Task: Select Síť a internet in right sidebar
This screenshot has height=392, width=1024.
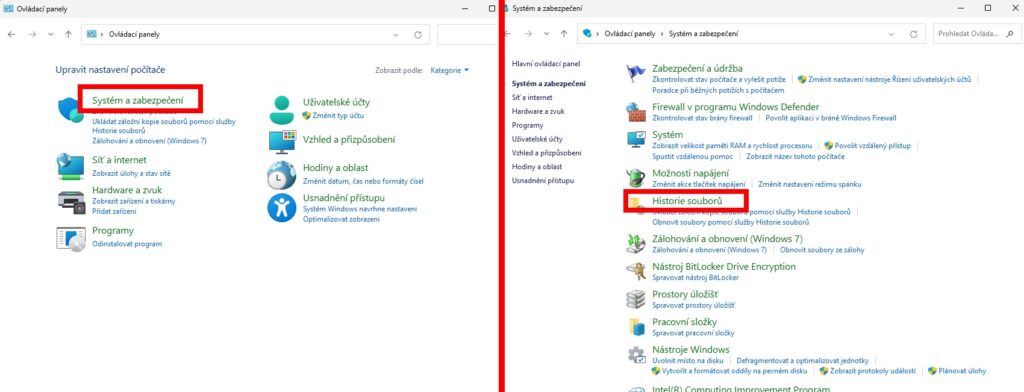Action: (532, 97)
